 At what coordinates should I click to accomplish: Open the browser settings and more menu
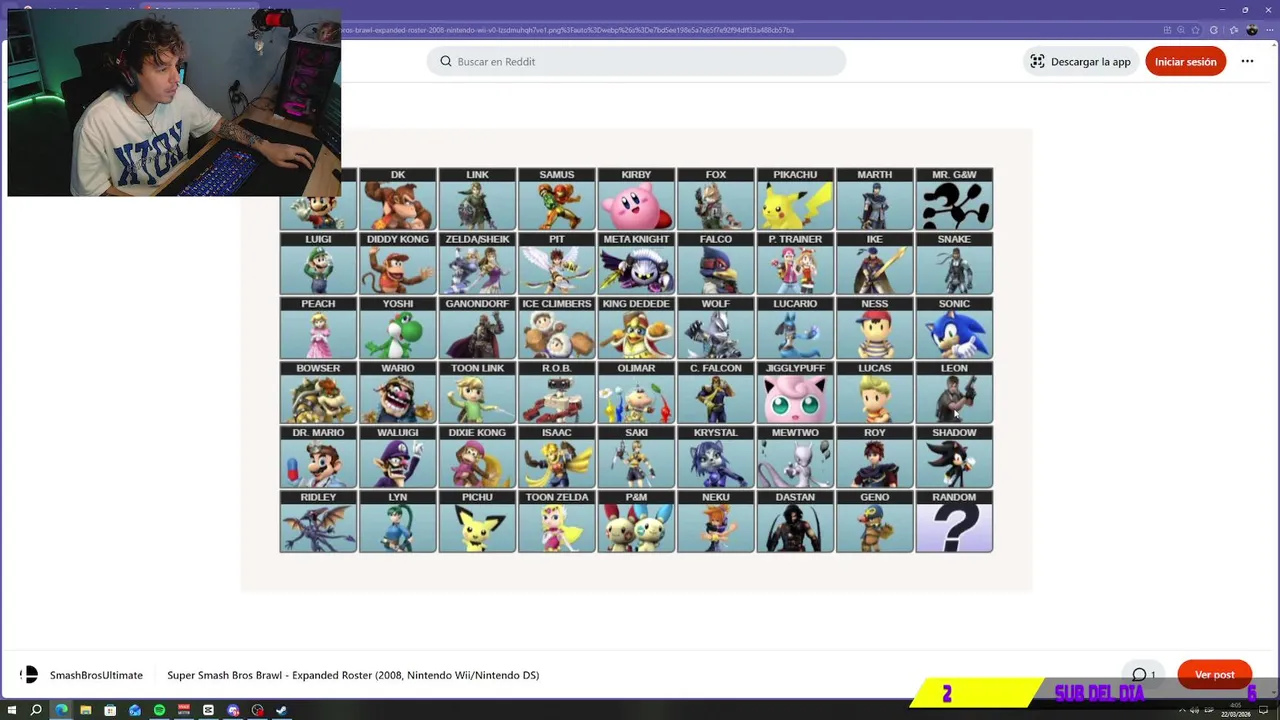[1270, 30]
